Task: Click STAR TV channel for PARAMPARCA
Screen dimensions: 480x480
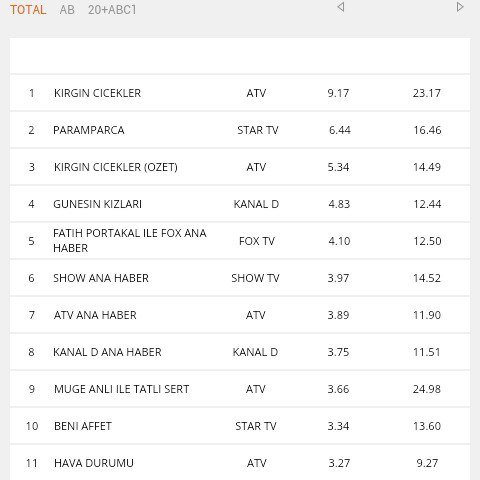Action: [258, 130]
